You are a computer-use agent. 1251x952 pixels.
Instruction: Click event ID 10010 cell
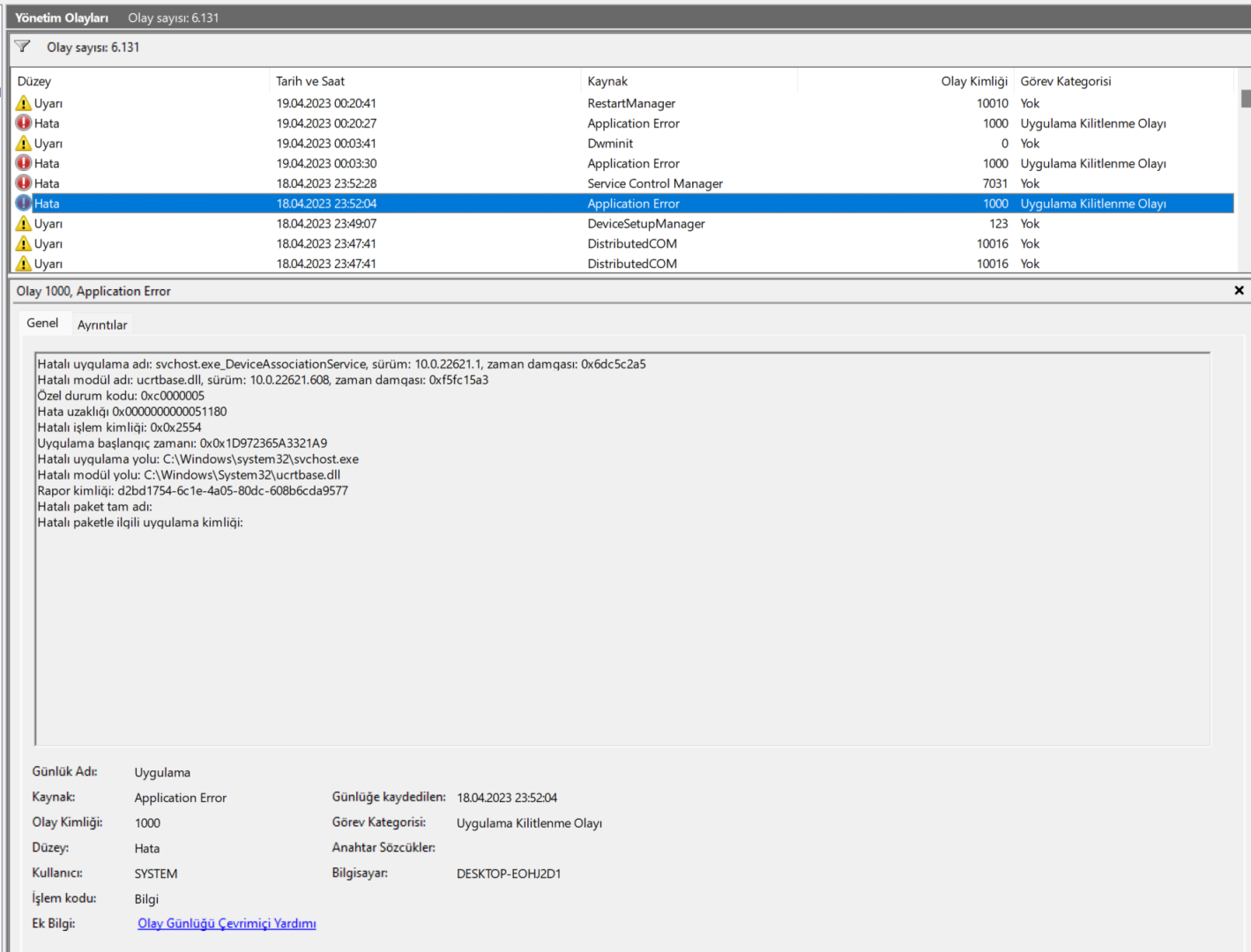992,103
